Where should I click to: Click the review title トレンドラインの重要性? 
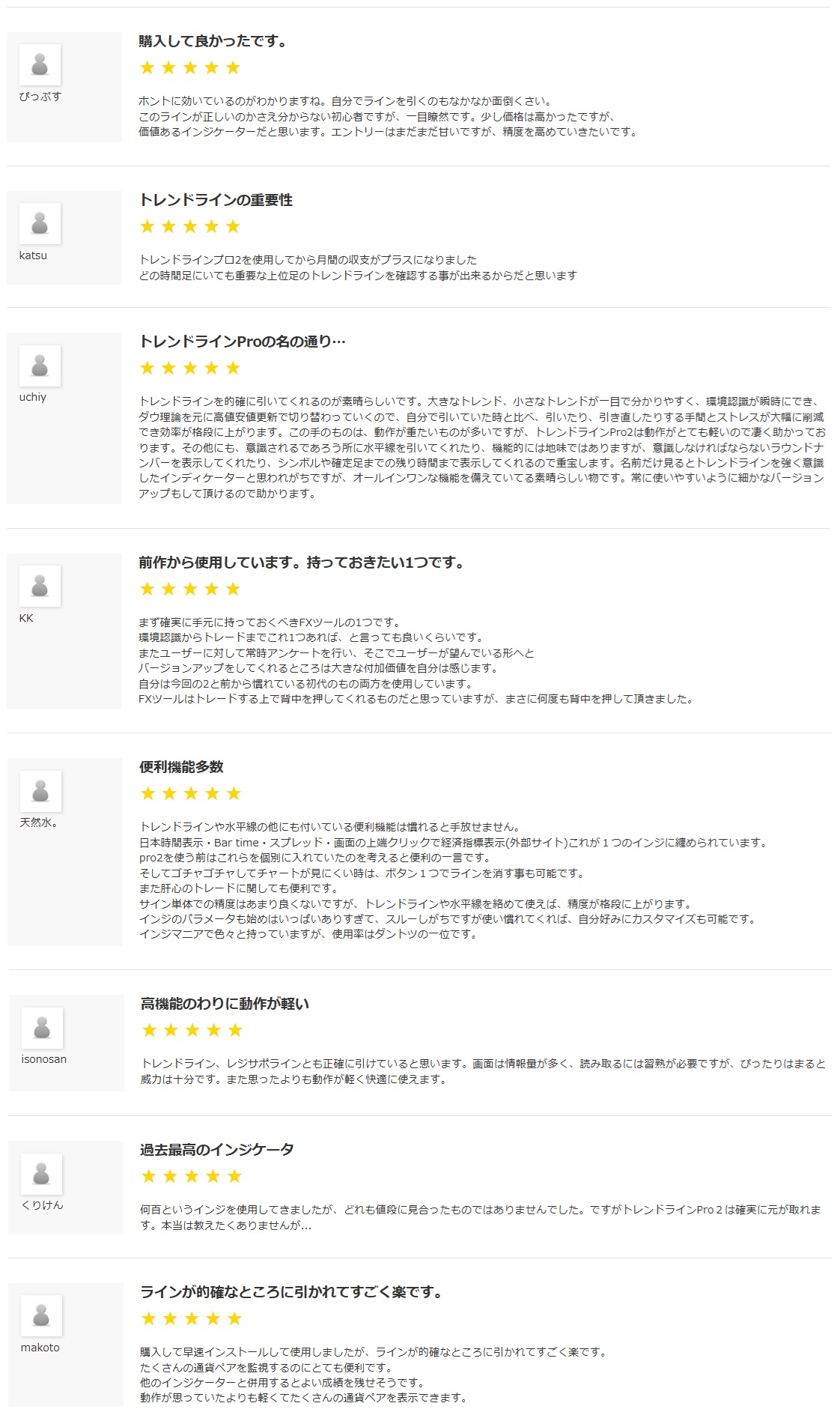pos(216,200)
